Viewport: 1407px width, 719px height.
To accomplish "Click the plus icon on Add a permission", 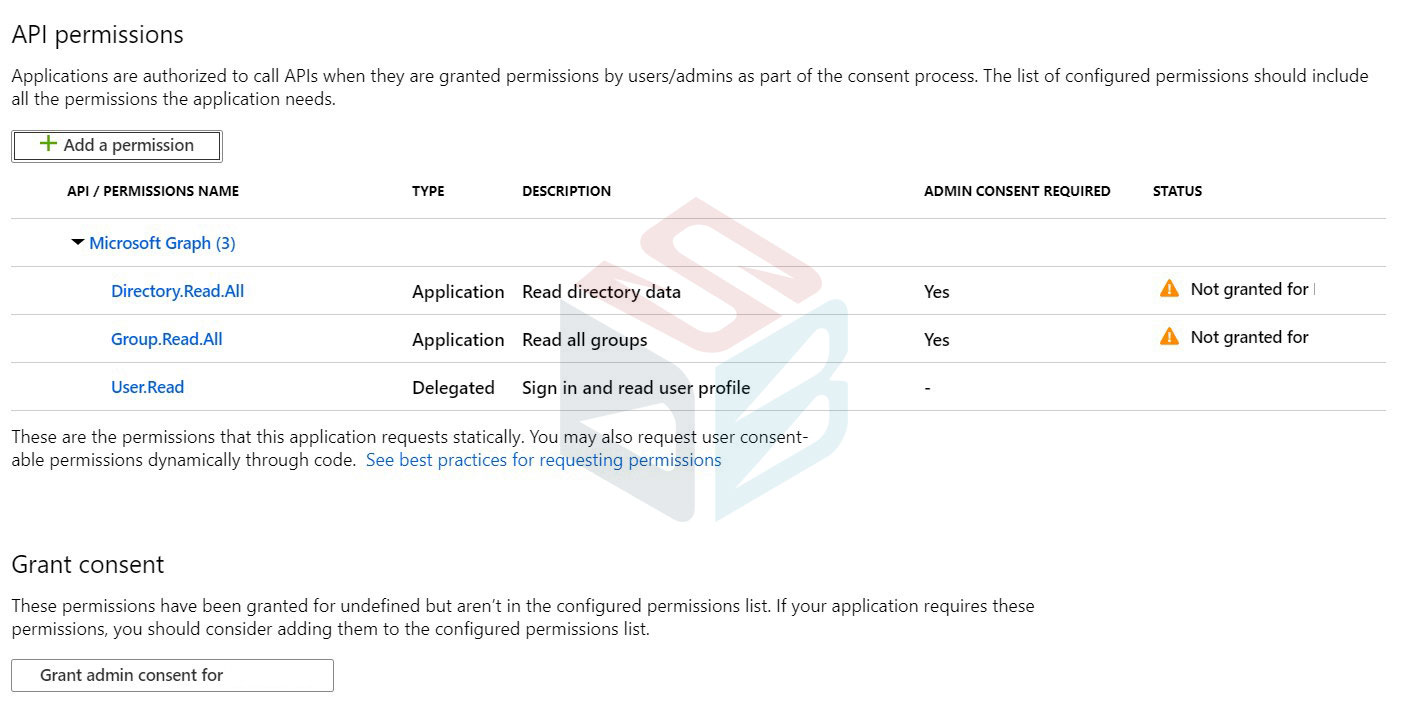I will coord(47,144).
